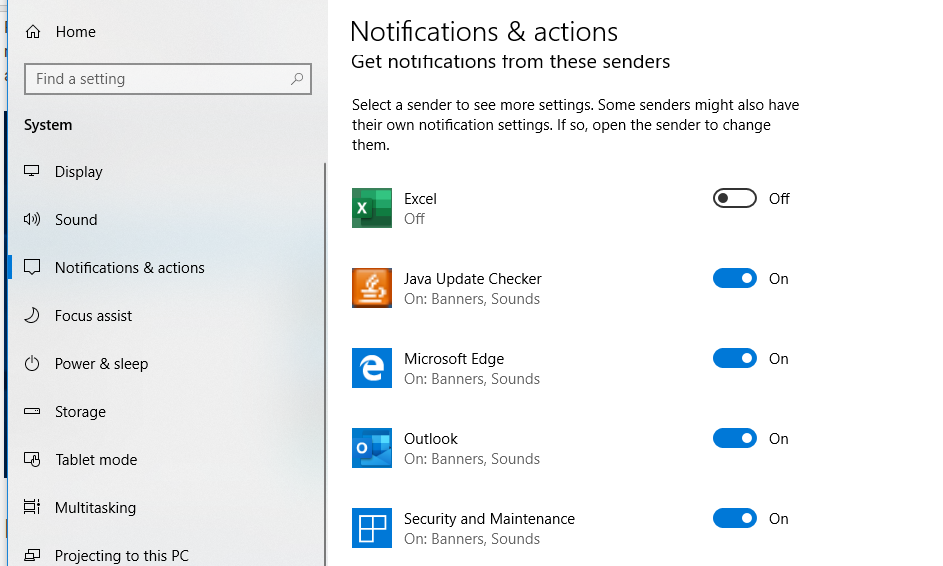943x566 pixels.
Task: Click the Outlook app icon
Action: click(372, 448)
